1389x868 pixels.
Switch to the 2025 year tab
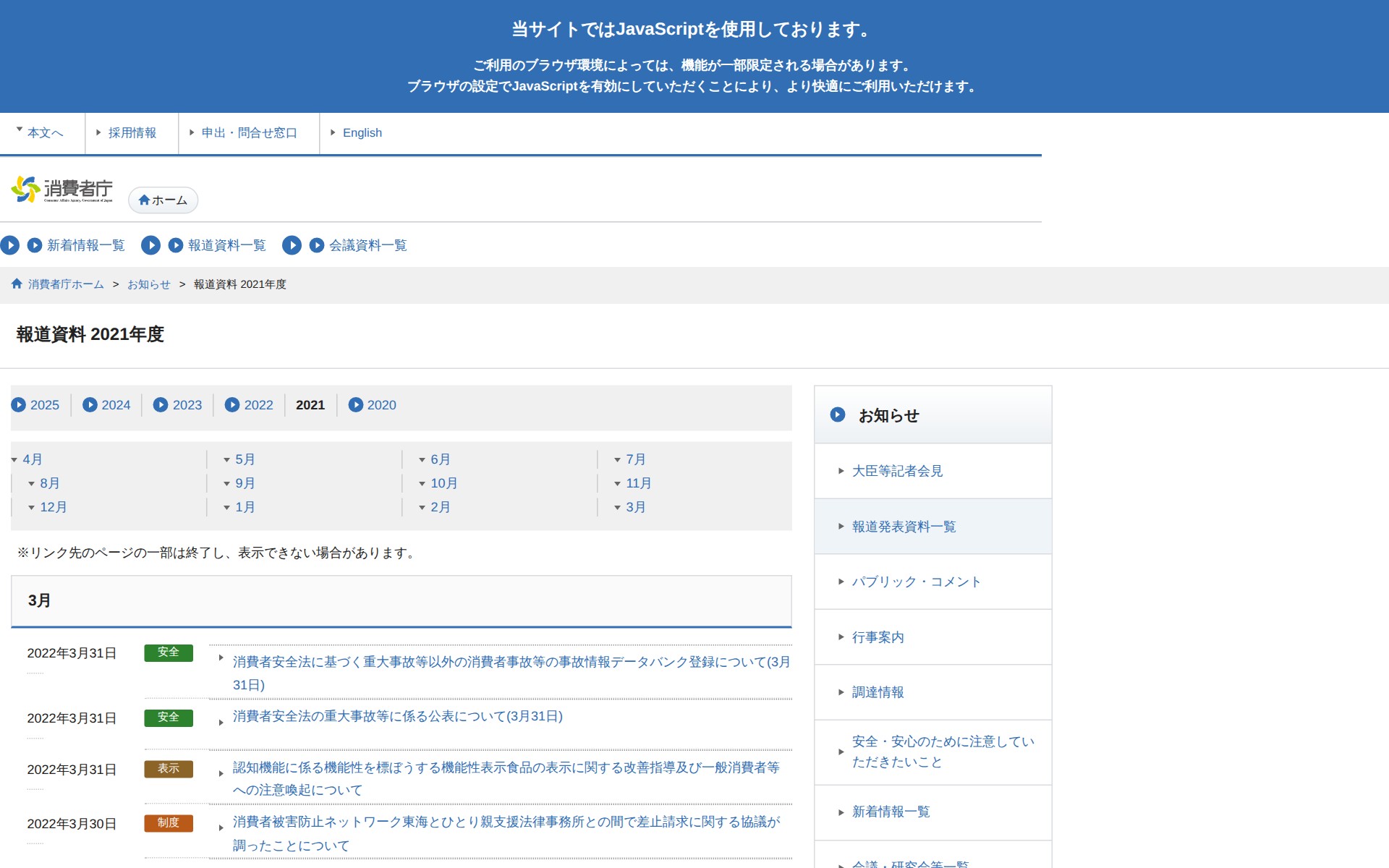point(46,405)
